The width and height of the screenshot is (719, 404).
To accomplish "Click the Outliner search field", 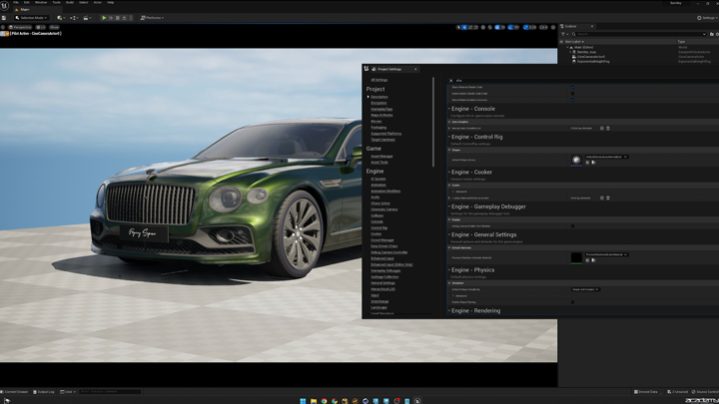I will pyautogui.click(x=639, y=34).
